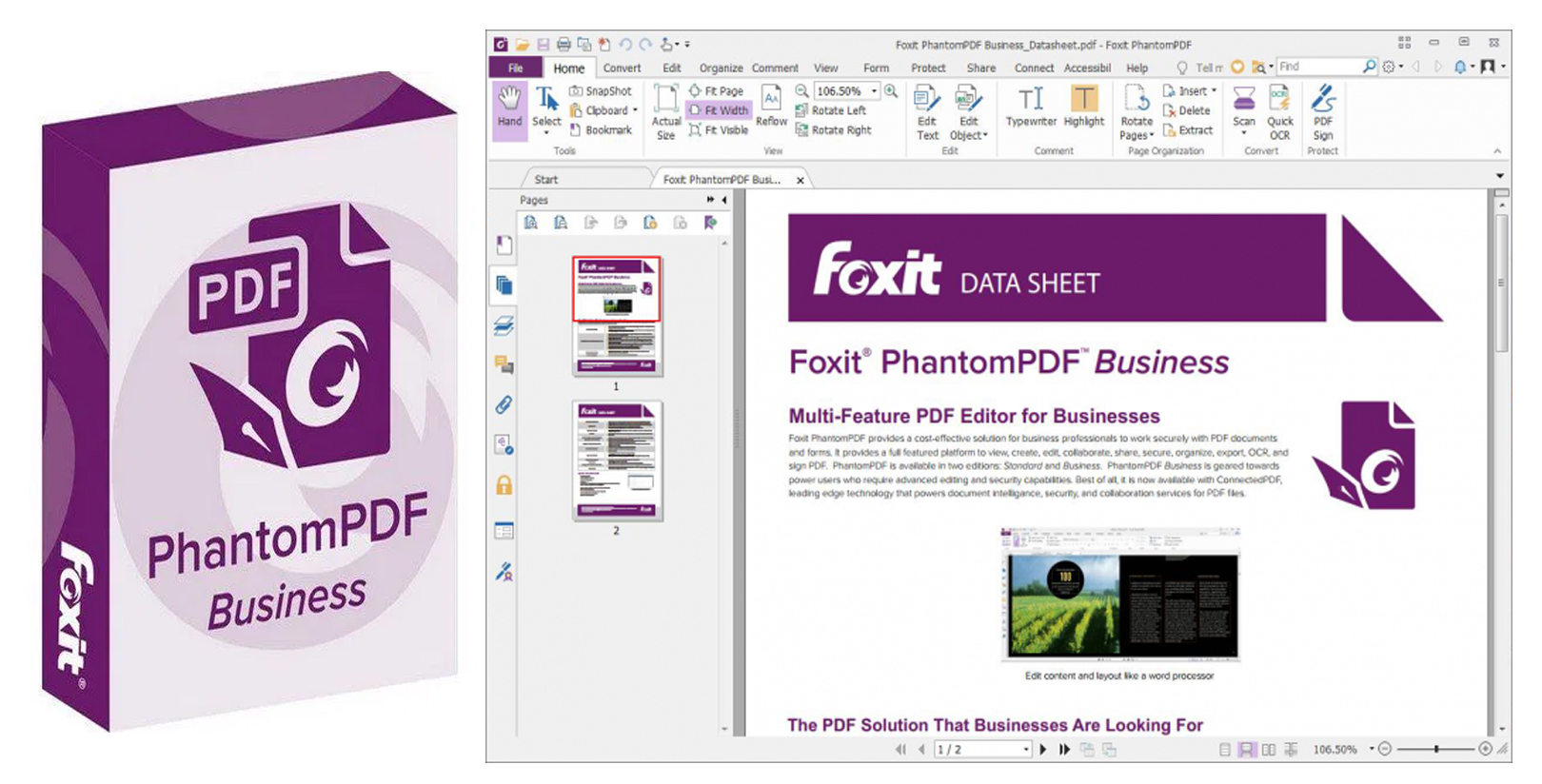Click the zoom in magnifier icon

pyautogui.click(x=891, y=91)
